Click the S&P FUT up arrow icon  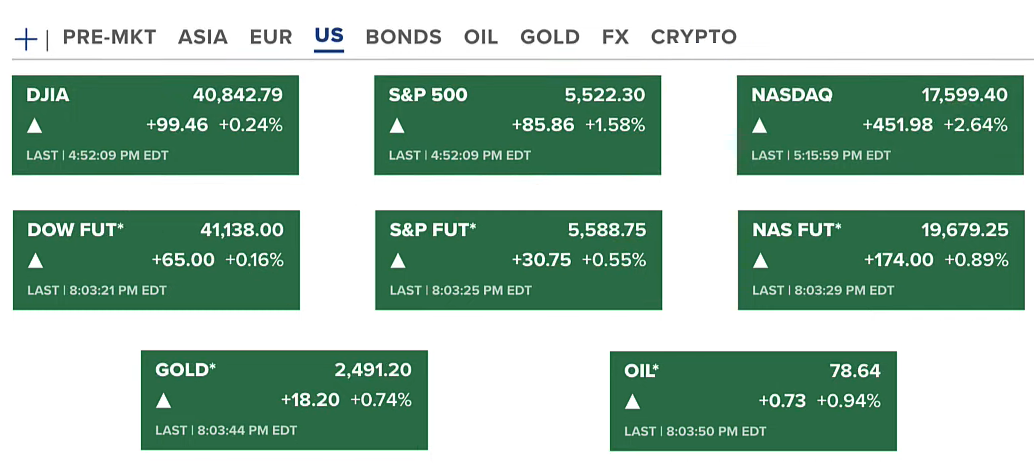pyautogui.click(x=398, y=261)
